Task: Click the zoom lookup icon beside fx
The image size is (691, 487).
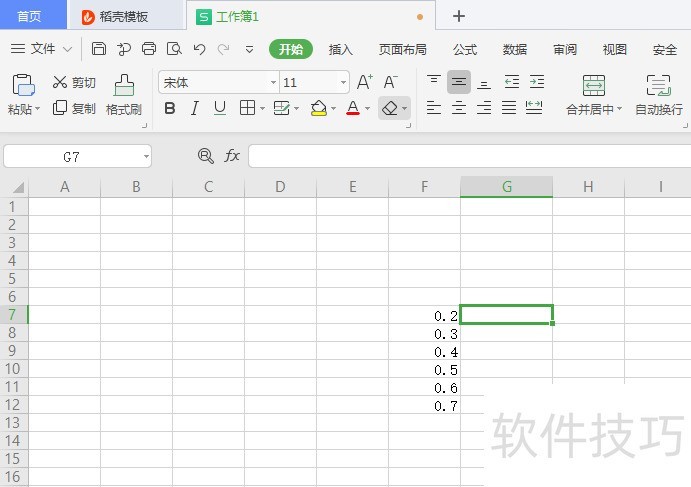Action: 205,156
